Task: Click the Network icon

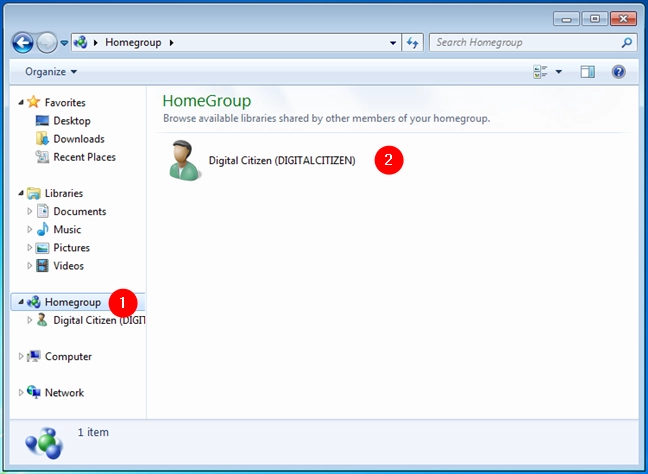Action: click(x=34, y=392)
